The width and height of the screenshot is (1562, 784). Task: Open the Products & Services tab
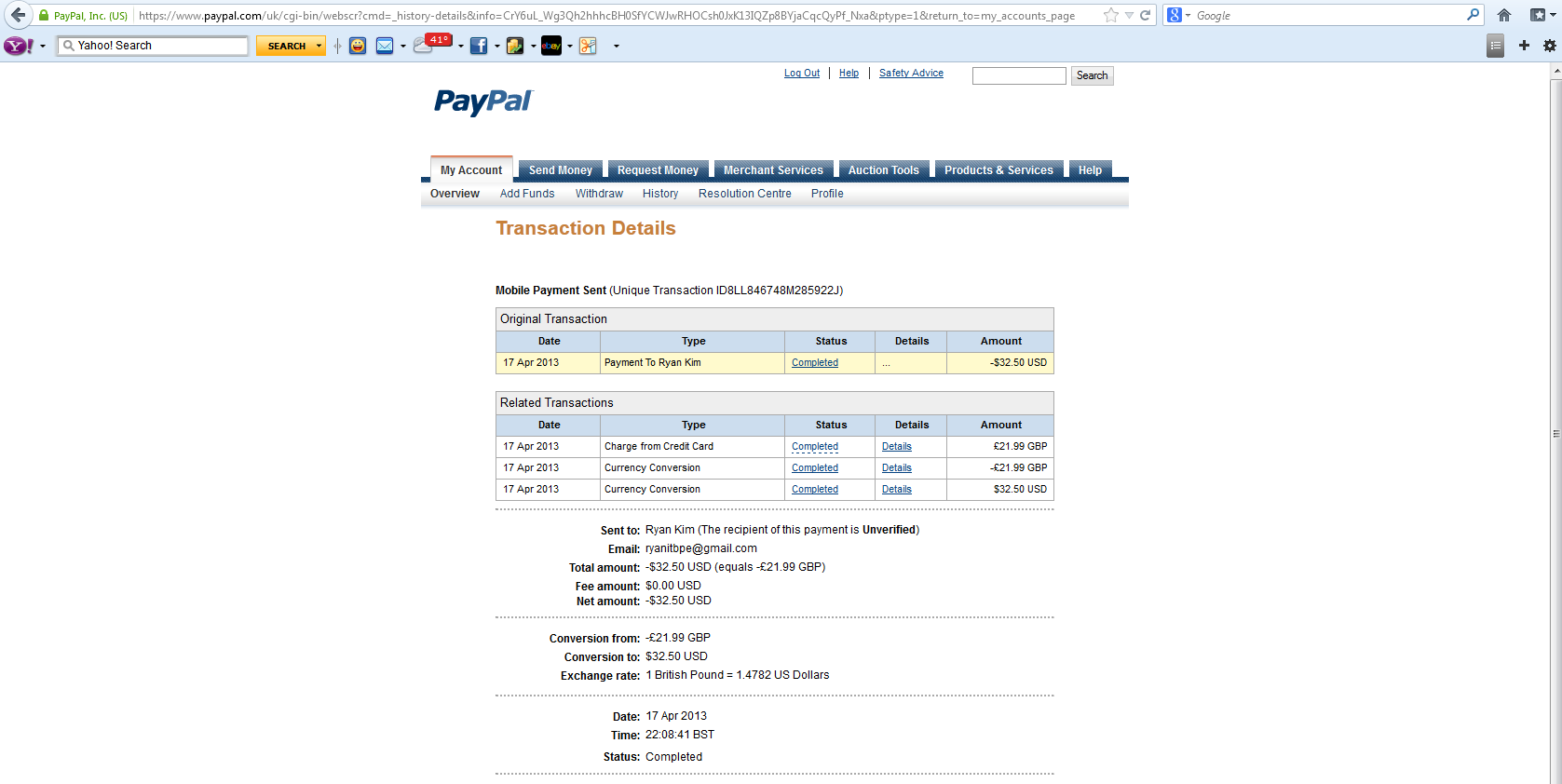998,169
